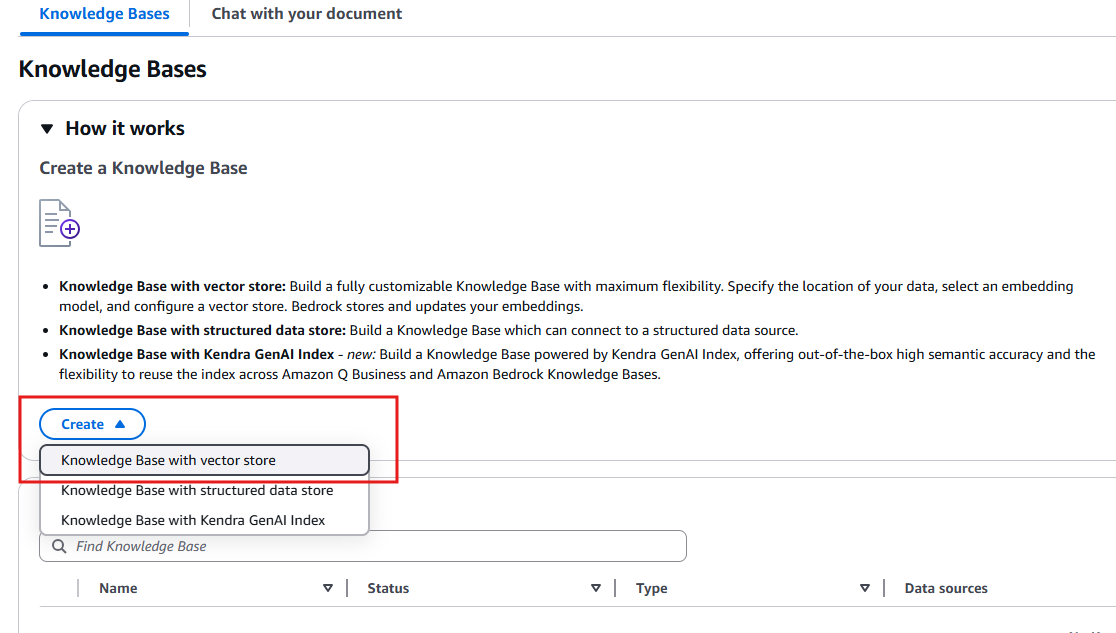This screenshot has width=1116, height=633.
Task: Click the triangle beside How it works
Action: click(47, 128)
